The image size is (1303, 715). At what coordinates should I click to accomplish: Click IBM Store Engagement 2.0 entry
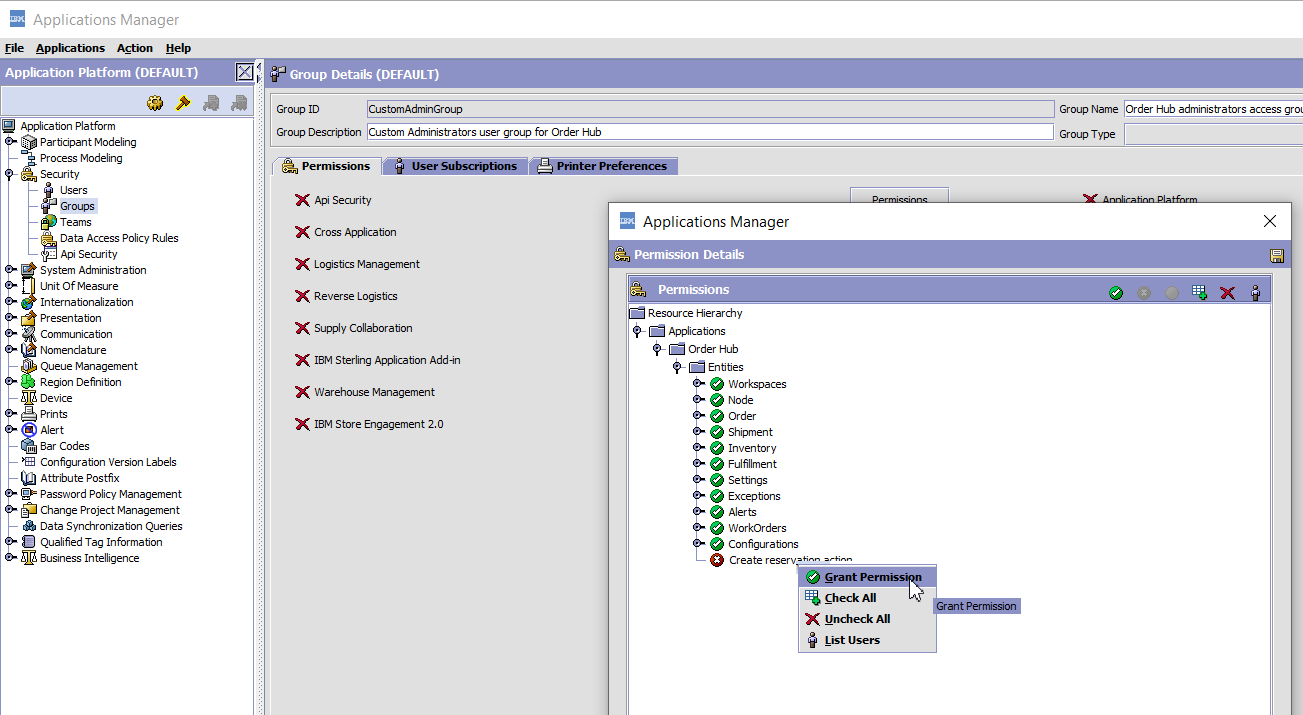click(379, 424)
